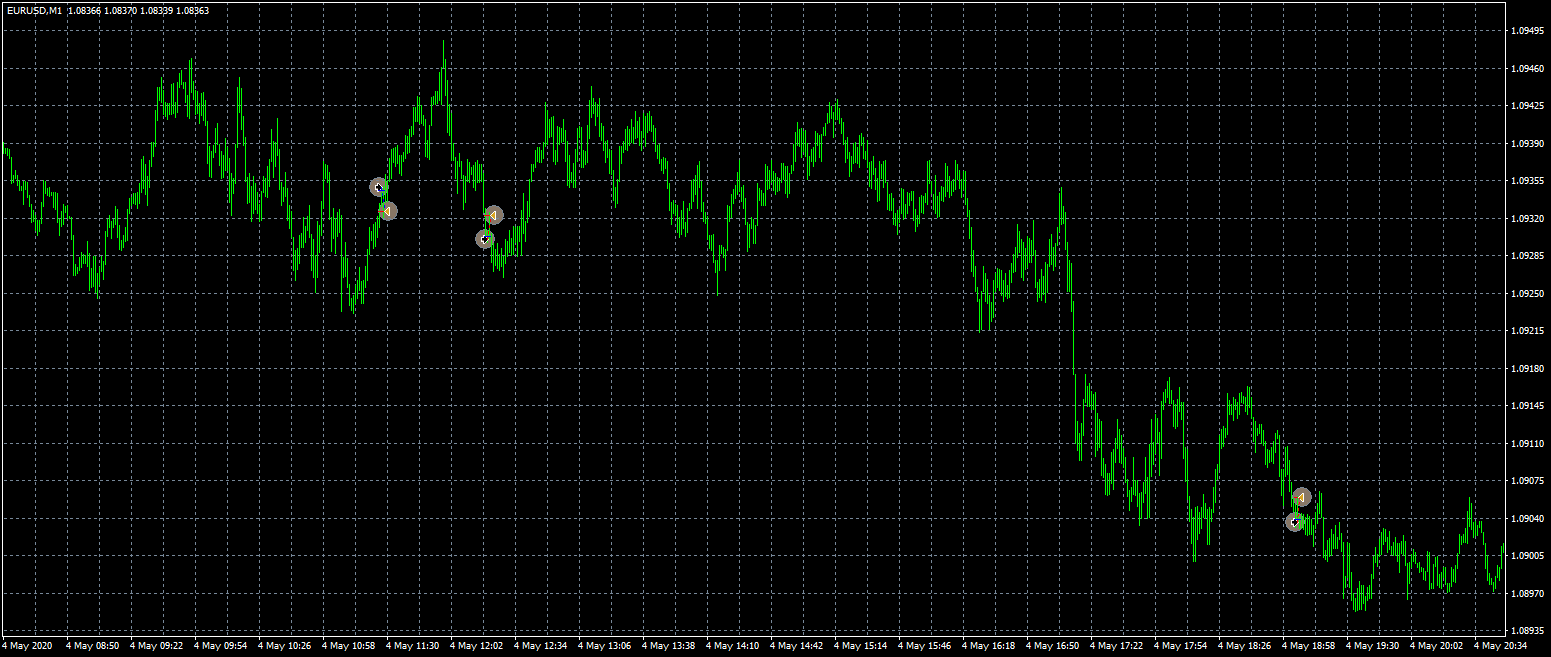The image size is (1551, 657).
Task: Select the '4 May 14:42' time label
Action: [x=797, y=647]
